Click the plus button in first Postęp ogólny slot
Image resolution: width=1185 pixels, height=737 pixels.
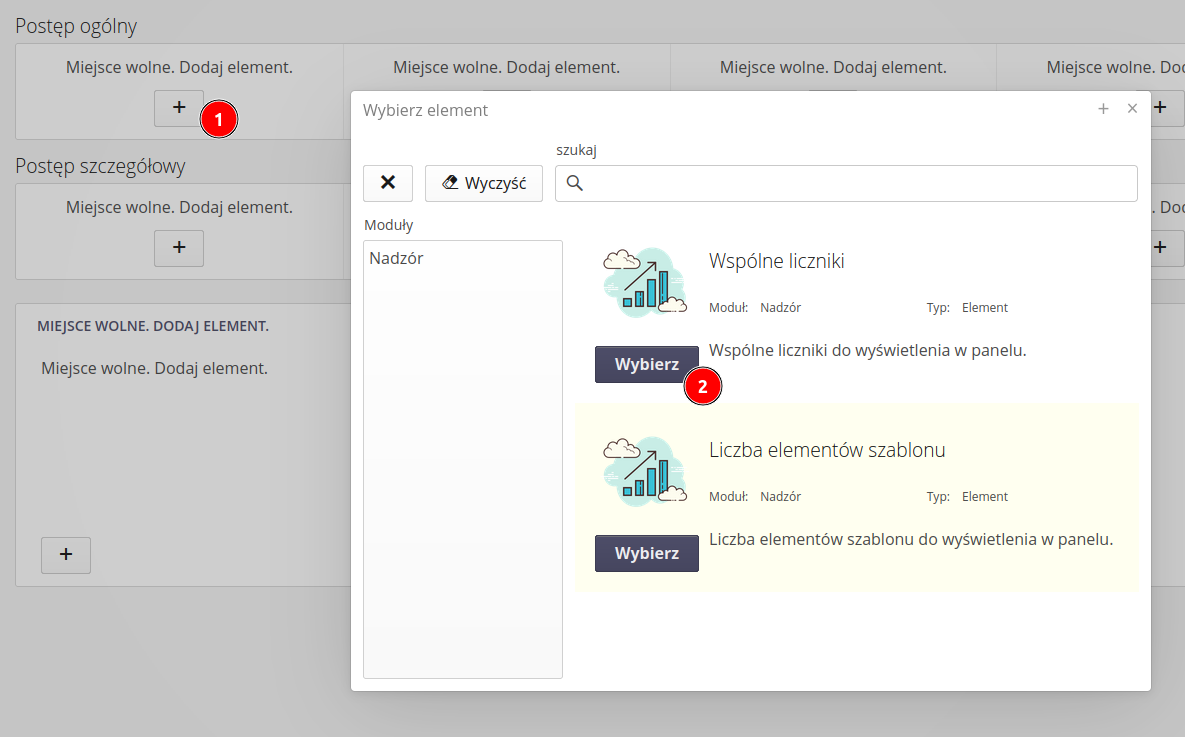178,108
